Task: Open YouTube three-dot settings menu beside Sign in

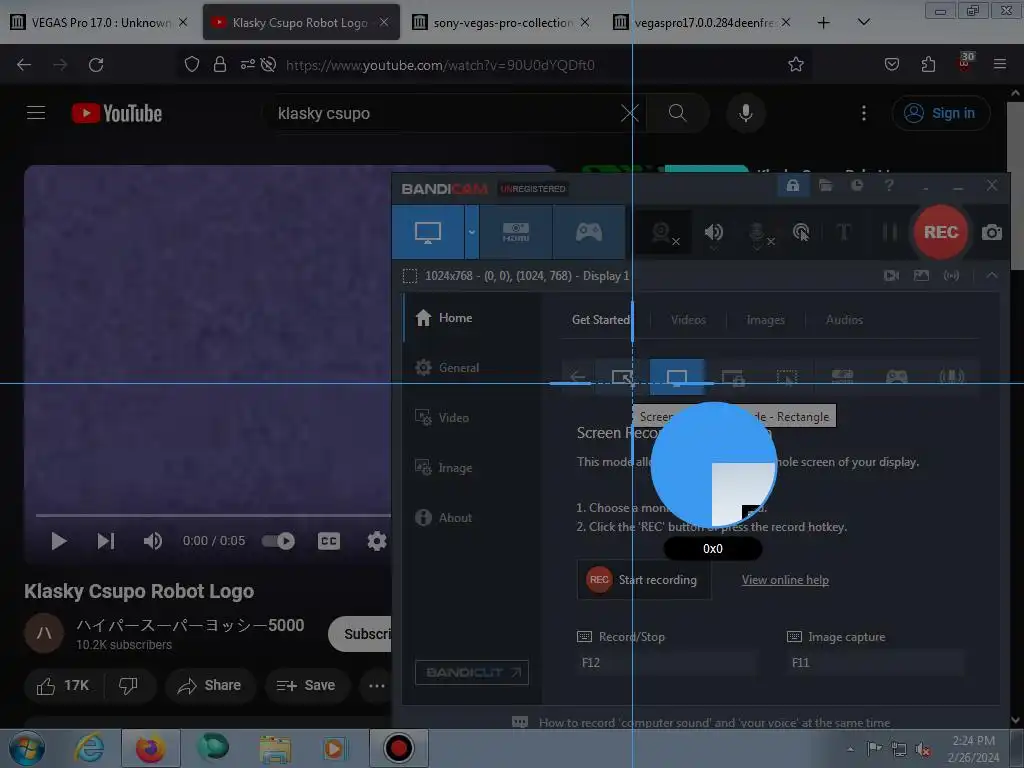Action: [863, 113]
